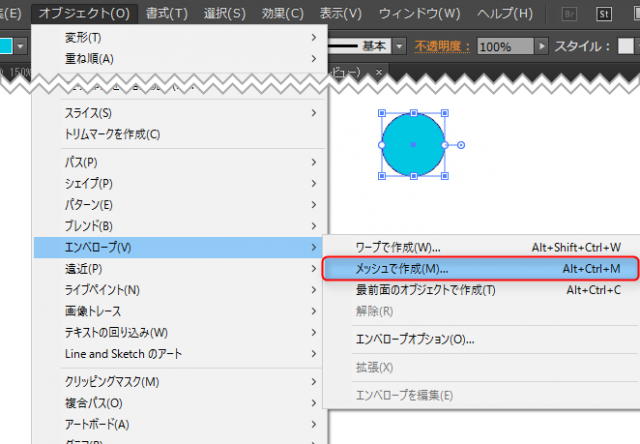Click the graphic style swatch
The height and width of the screenshot is (444, 640).
(x=625, y=47)
